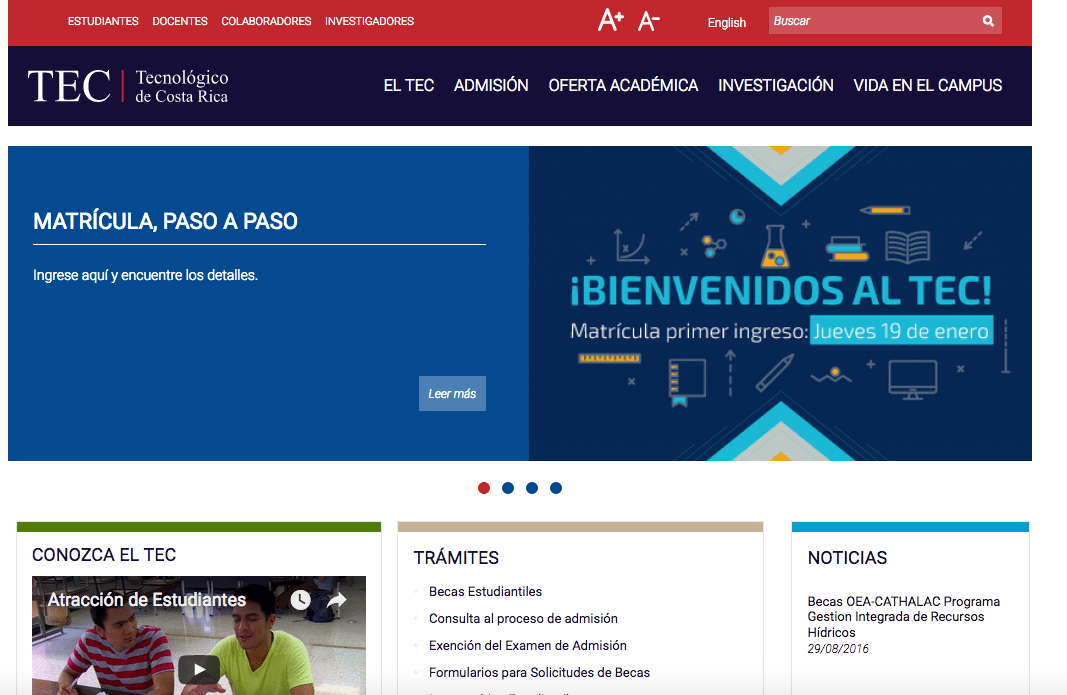1067x695 pixels.
Task: Play the Atracción de Estudiantes video
Action: point(198,671)
